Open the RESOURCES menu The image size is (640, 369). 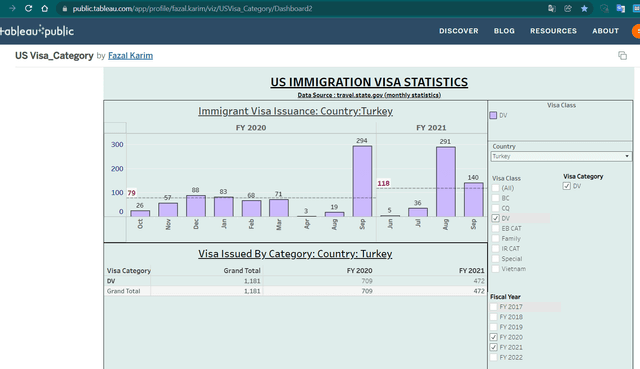tap(553, 31)
